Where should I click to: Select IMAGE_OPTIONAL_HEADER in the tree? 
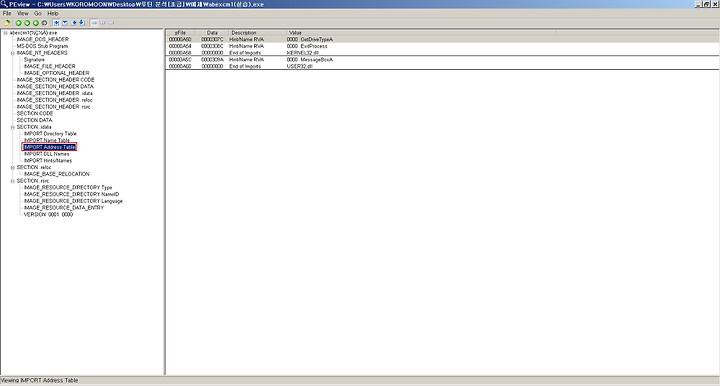click(57, 73)
